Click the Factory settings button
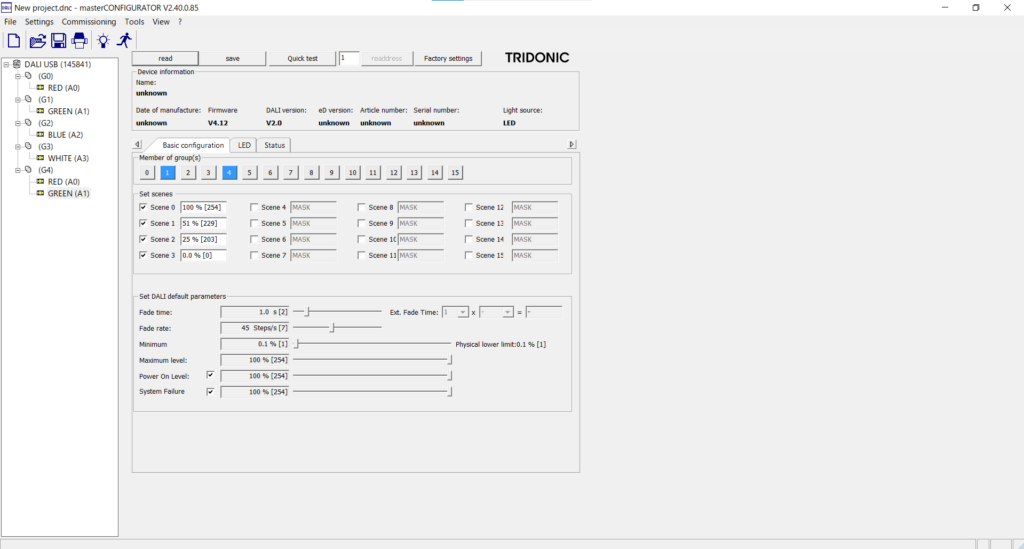 click(x=448, y=58)
